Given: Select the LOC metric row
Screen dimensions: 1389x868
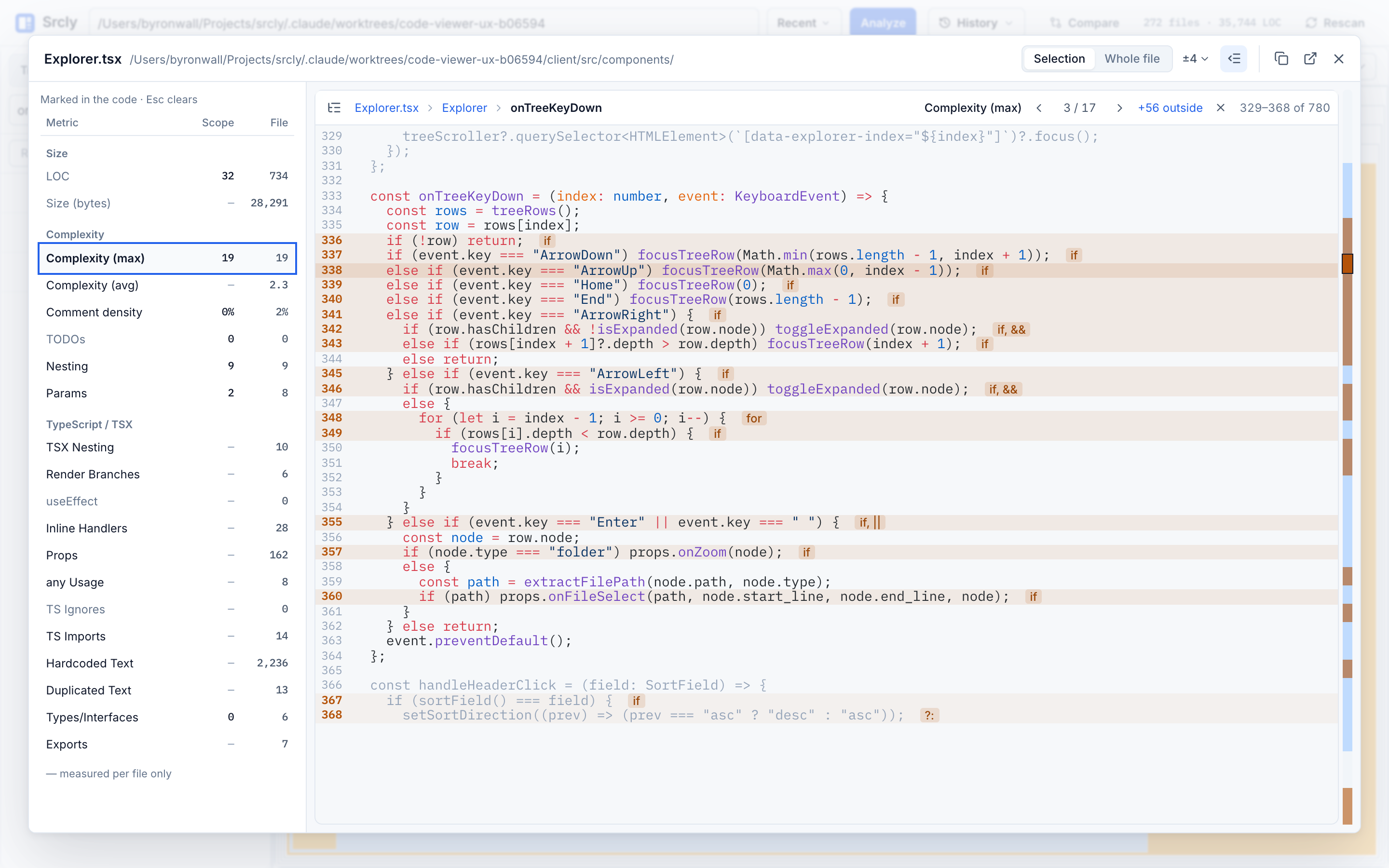Looking at the screenshot, I should 167,176.
